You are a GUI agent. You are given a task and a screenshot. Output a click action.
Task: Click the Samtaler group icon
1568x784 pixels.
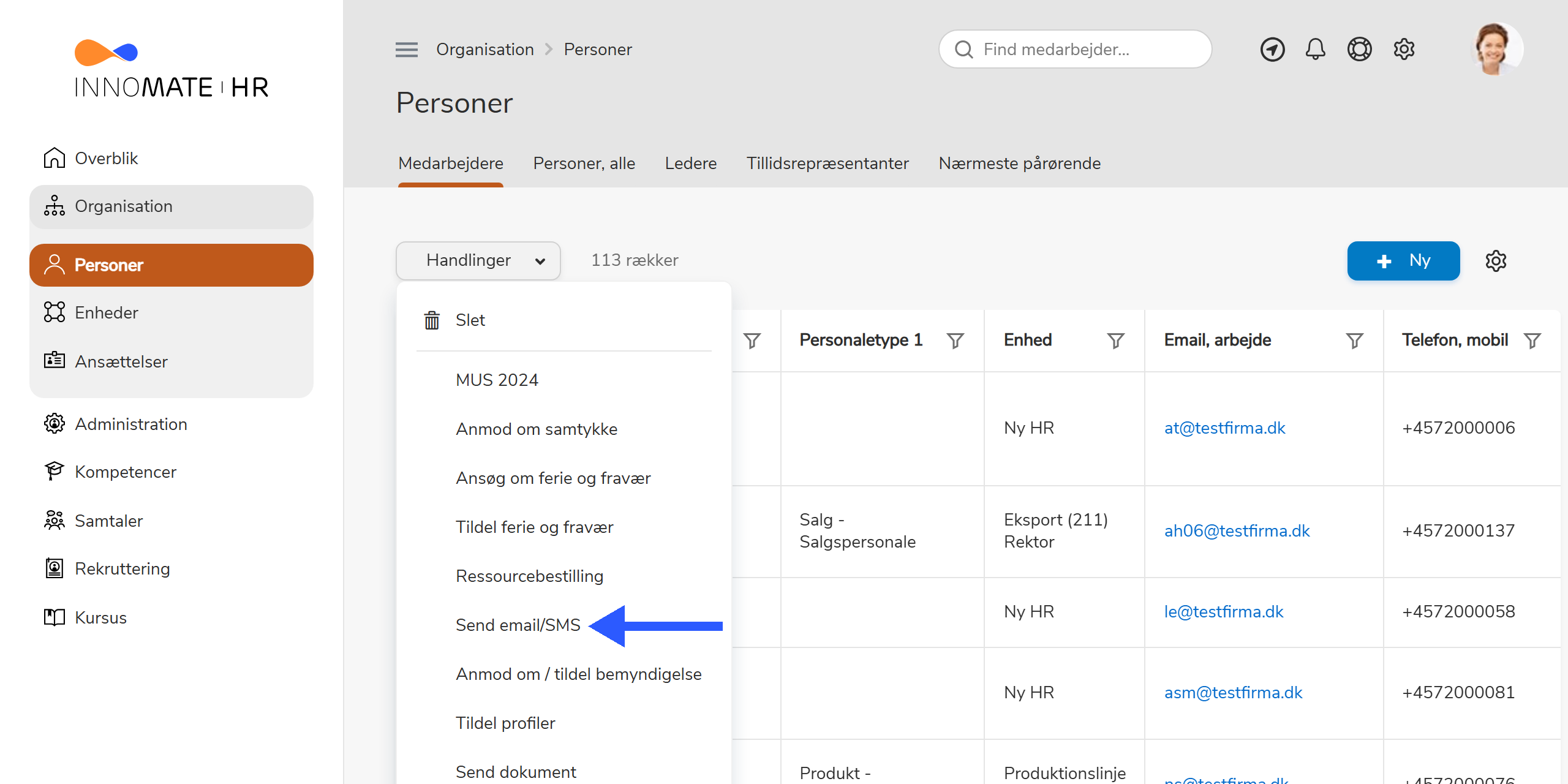(55, 521)
